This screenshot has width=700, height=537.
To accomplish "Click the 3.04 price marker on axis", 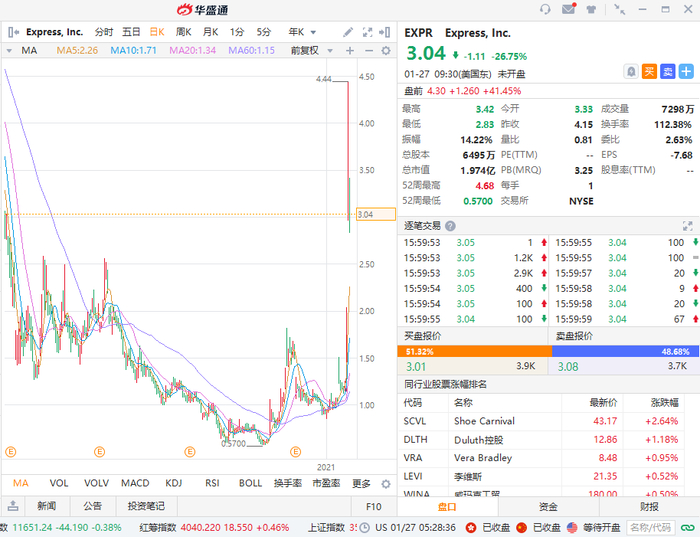I will click(x=376, y=214).
